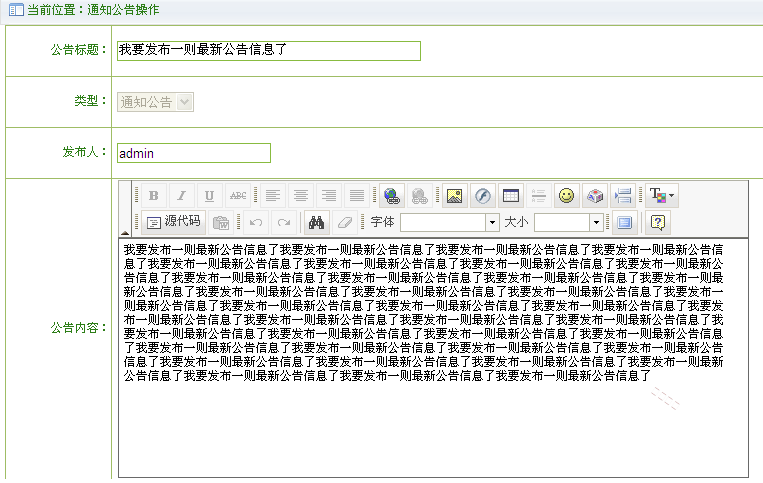Undo the last edit
Image resolution: width=763 pixels, height=483 pixels.
click(x=256, y=222)
